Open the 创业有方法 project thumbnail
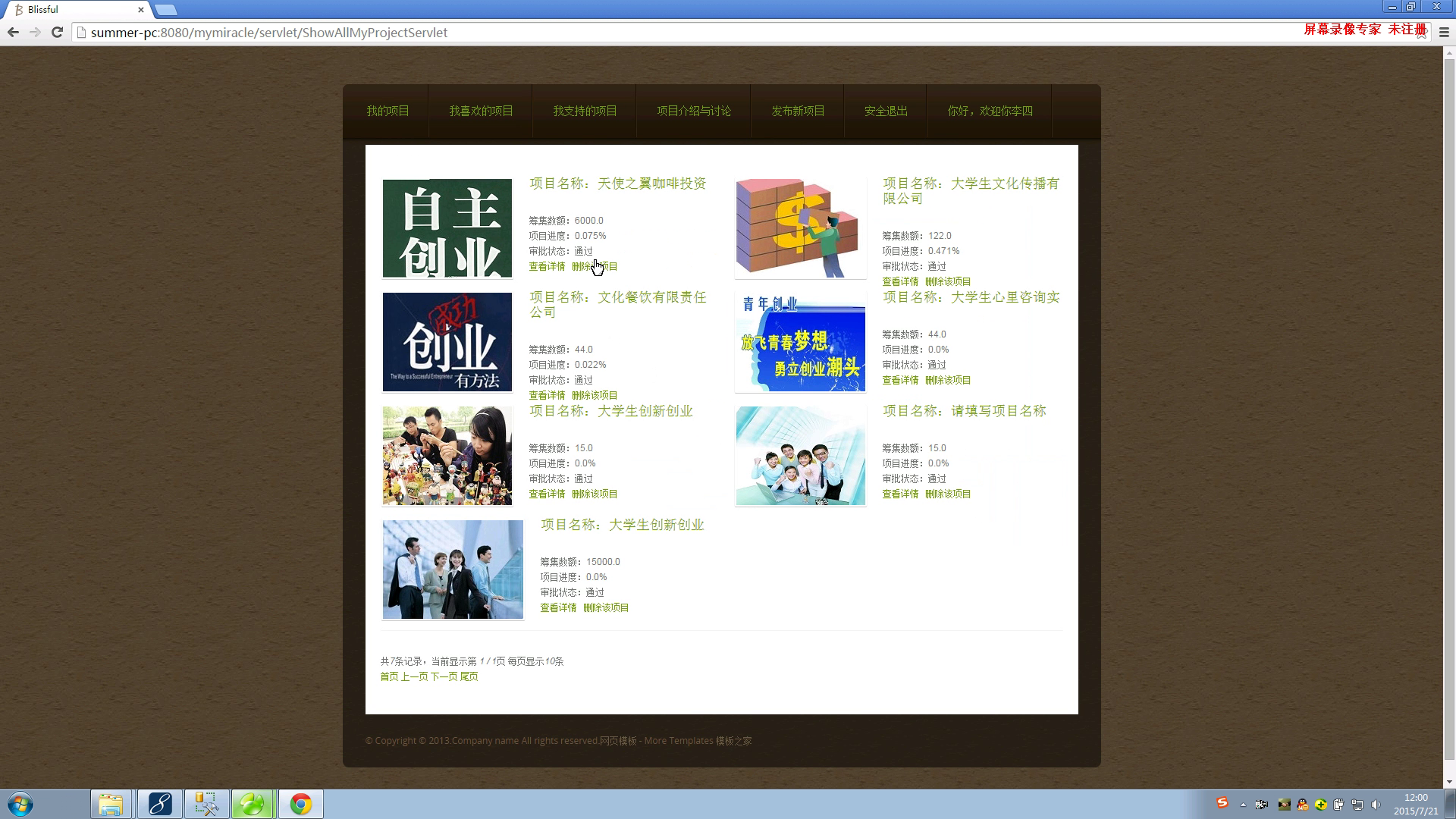The height and width of the screenshot is (819, 1456). point(447,342)
